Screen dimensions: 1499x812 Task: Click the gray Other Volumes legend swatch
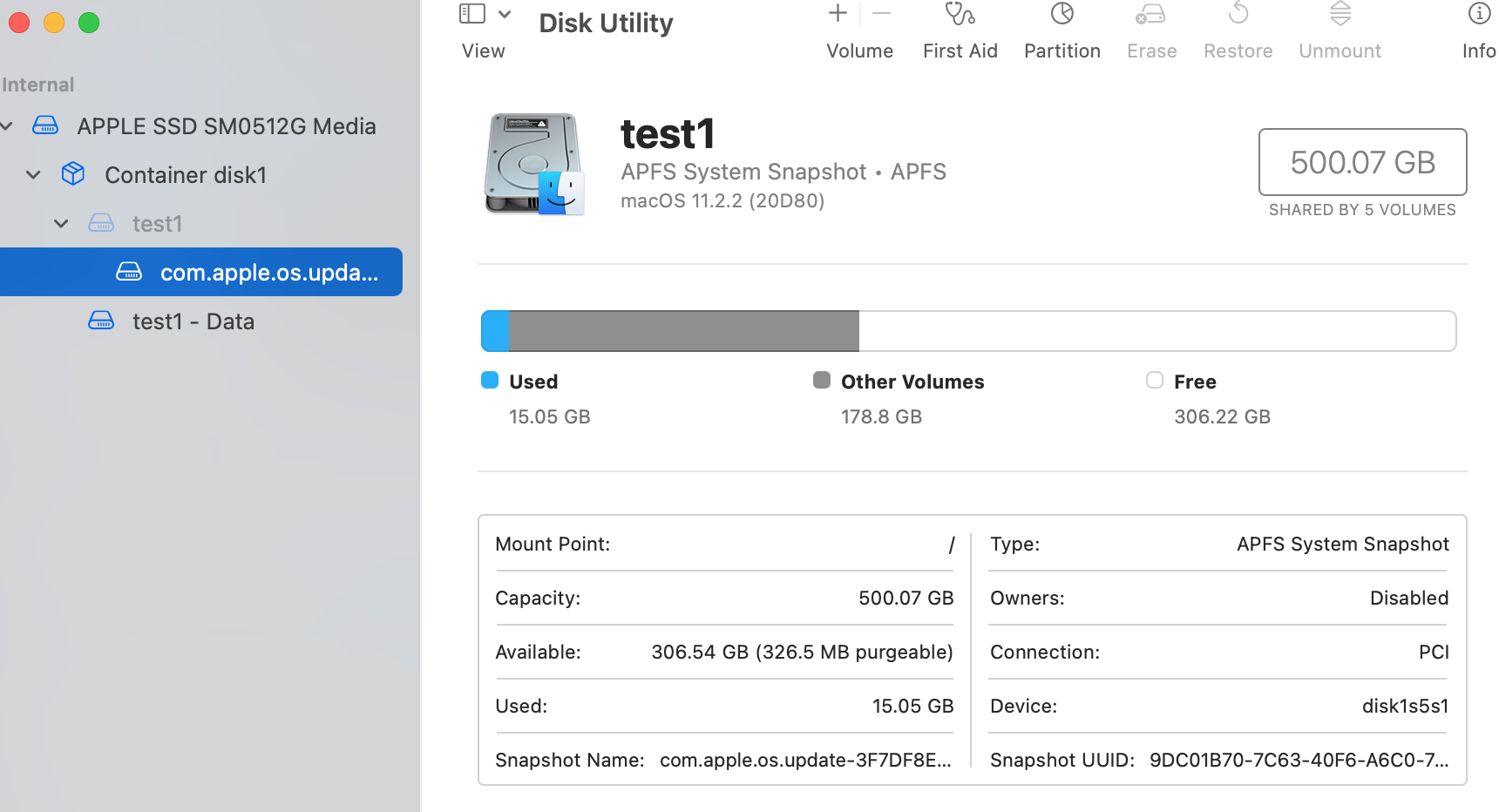pyautogui.click(x=822, y=380)
